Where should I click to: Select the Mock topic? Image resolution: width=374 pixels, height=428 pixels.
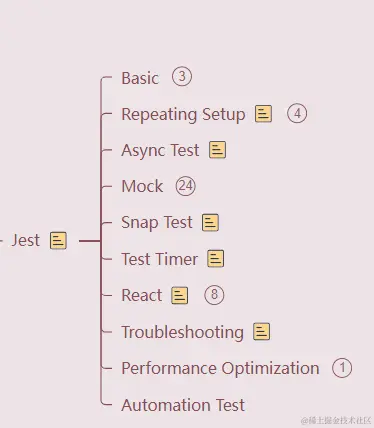pyautogui.click(x=142, y=186)
